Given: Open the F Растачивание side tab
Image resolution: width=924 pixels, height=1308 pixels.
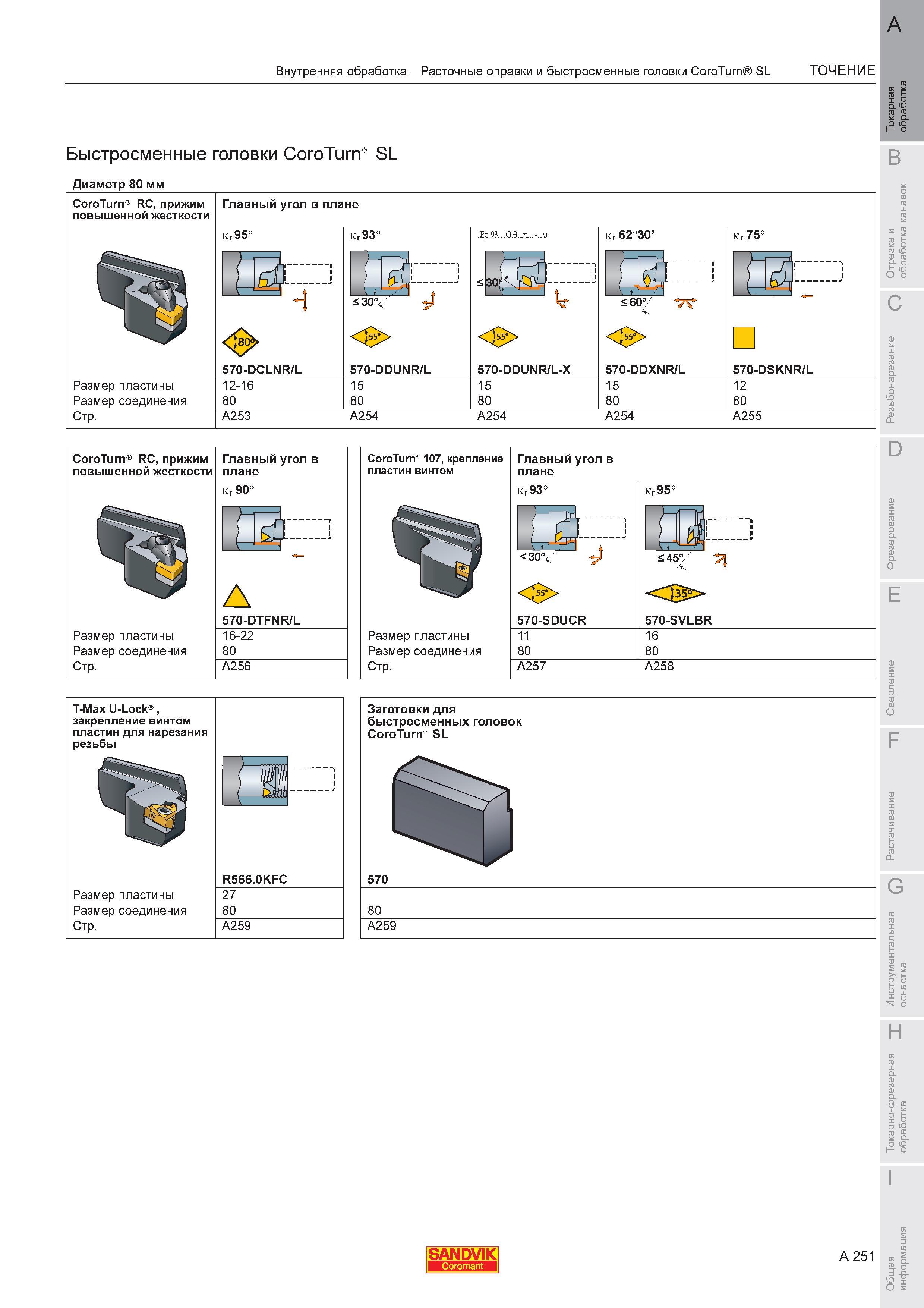Looking at the screenshot, I should click(x=901, y=799).
